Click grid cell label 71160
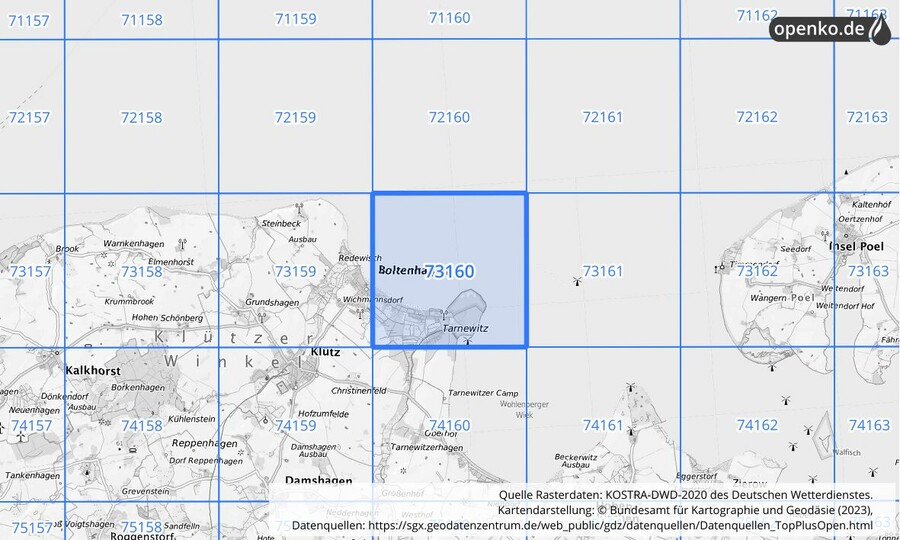This screenshot has width=900, height=540. tap(450, 18)
